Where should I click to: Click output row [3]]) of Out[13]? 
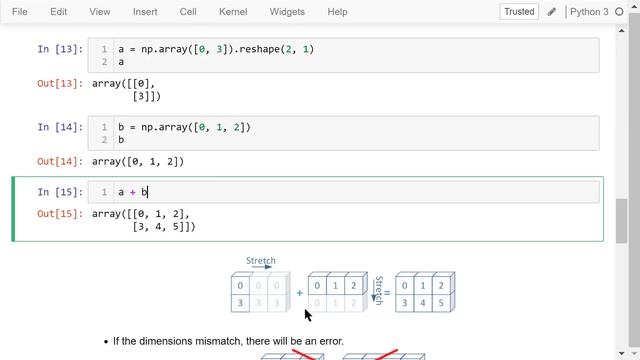pyautogui.click(x=147, y=96)
